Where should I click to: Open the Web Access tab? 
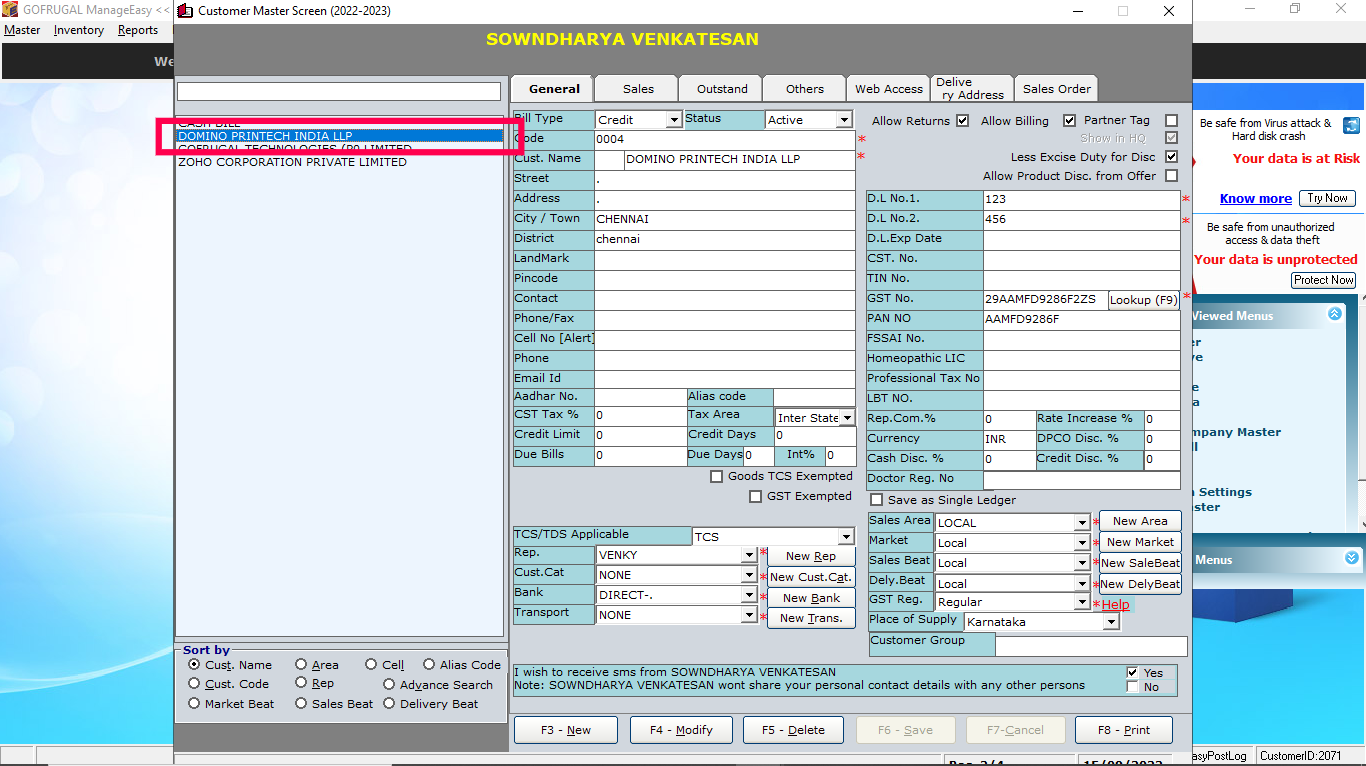[x=888, y=89]
